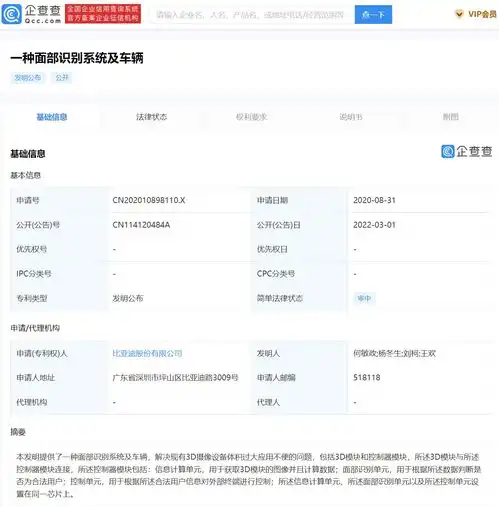Image resolution: width=499 pixels, height=507 pixels.
Task: Click the 申请人邮编 field label
Action: pos(276,378)
